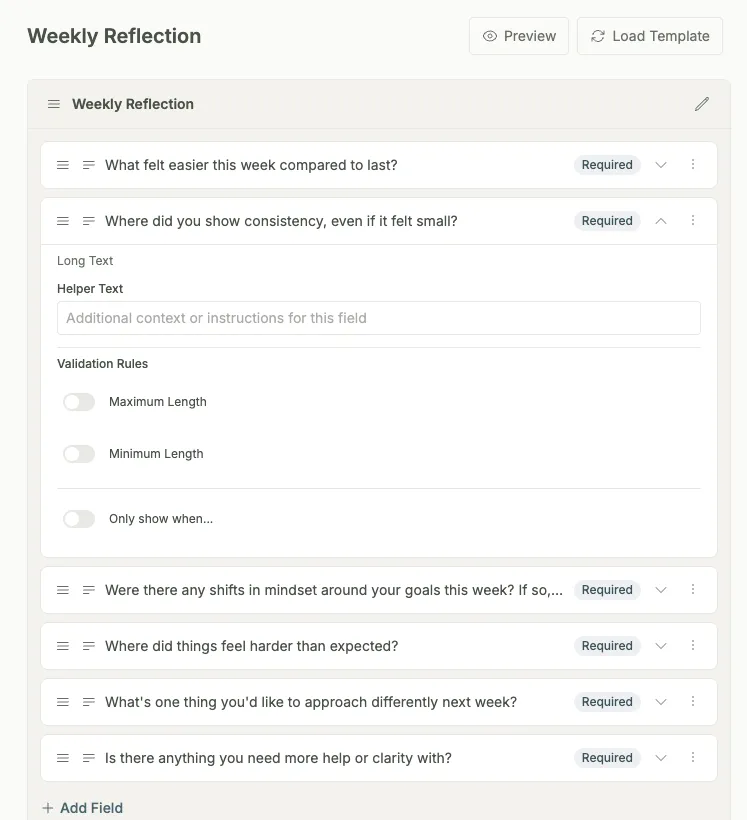Expand the 'approach differently next week' field

pos(661,702)
